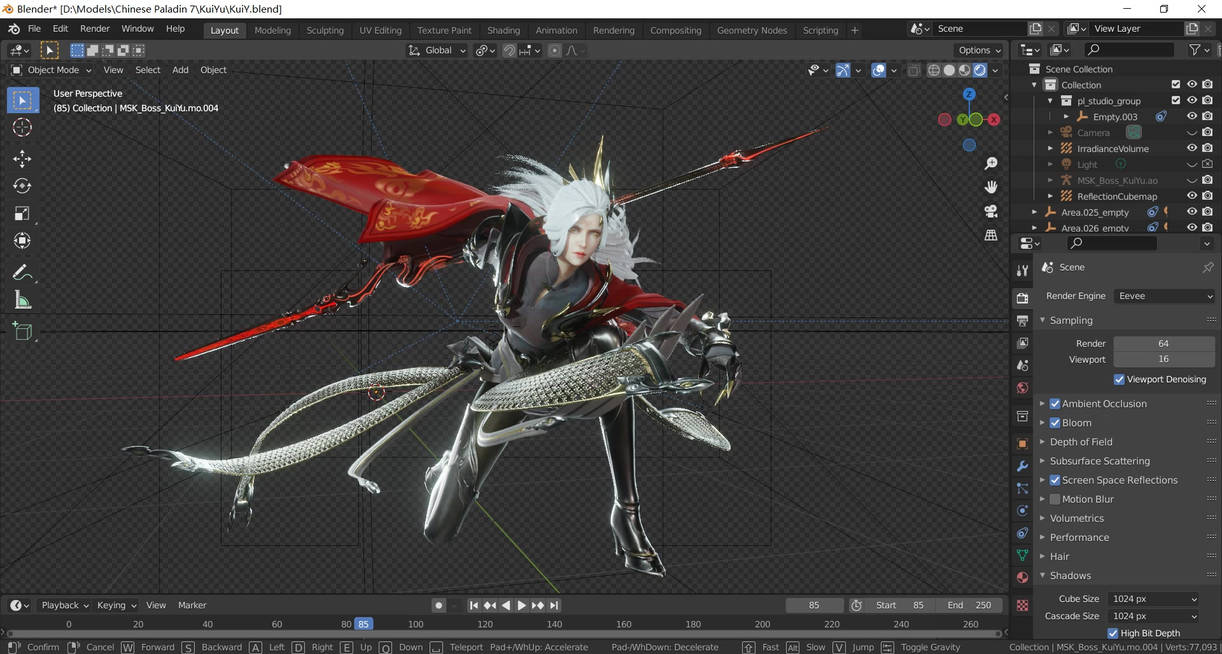Activate the Move tool
Screen dimensions: 1222x654
click(22, 158)
